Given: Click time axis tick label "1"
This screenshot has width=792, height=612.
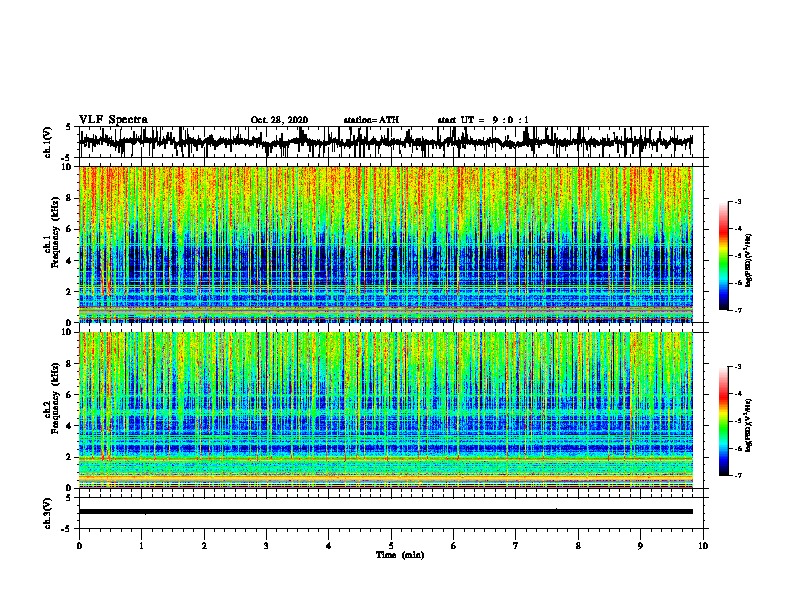Looking at the screenshot, I should pyautogui.click(x=141, y=546).
